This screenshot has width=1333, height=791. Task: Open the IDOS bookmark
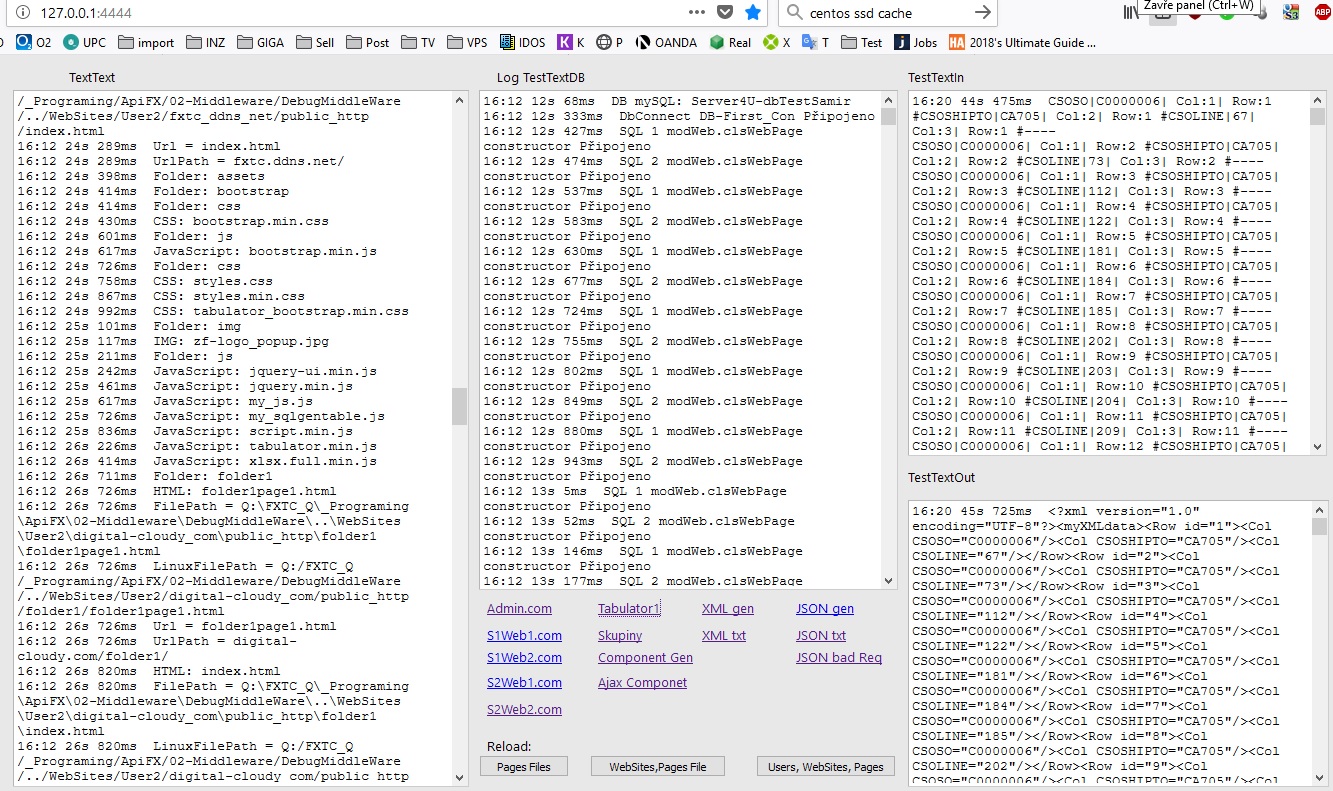(x=522, y=43)
